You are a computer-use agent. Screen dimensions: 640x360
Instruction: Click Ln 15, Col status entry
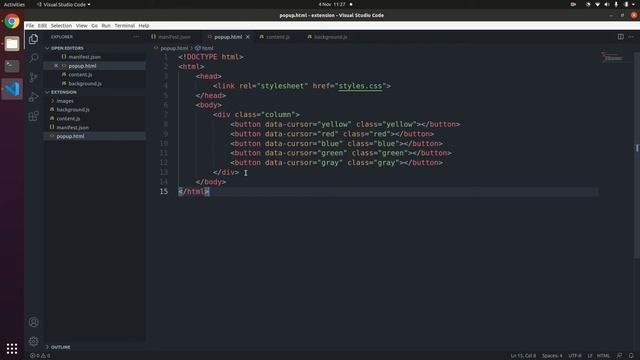coord(523,356)
